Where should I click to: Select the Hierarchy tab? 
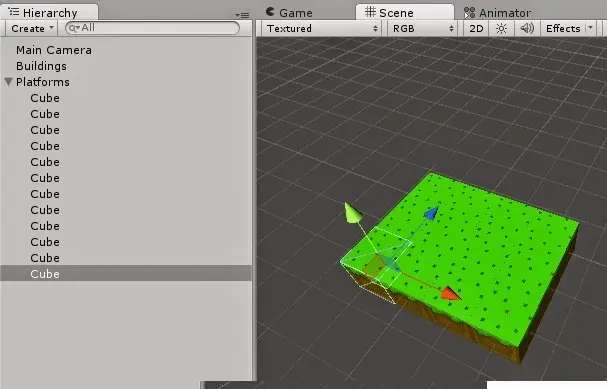pos(49,12)
